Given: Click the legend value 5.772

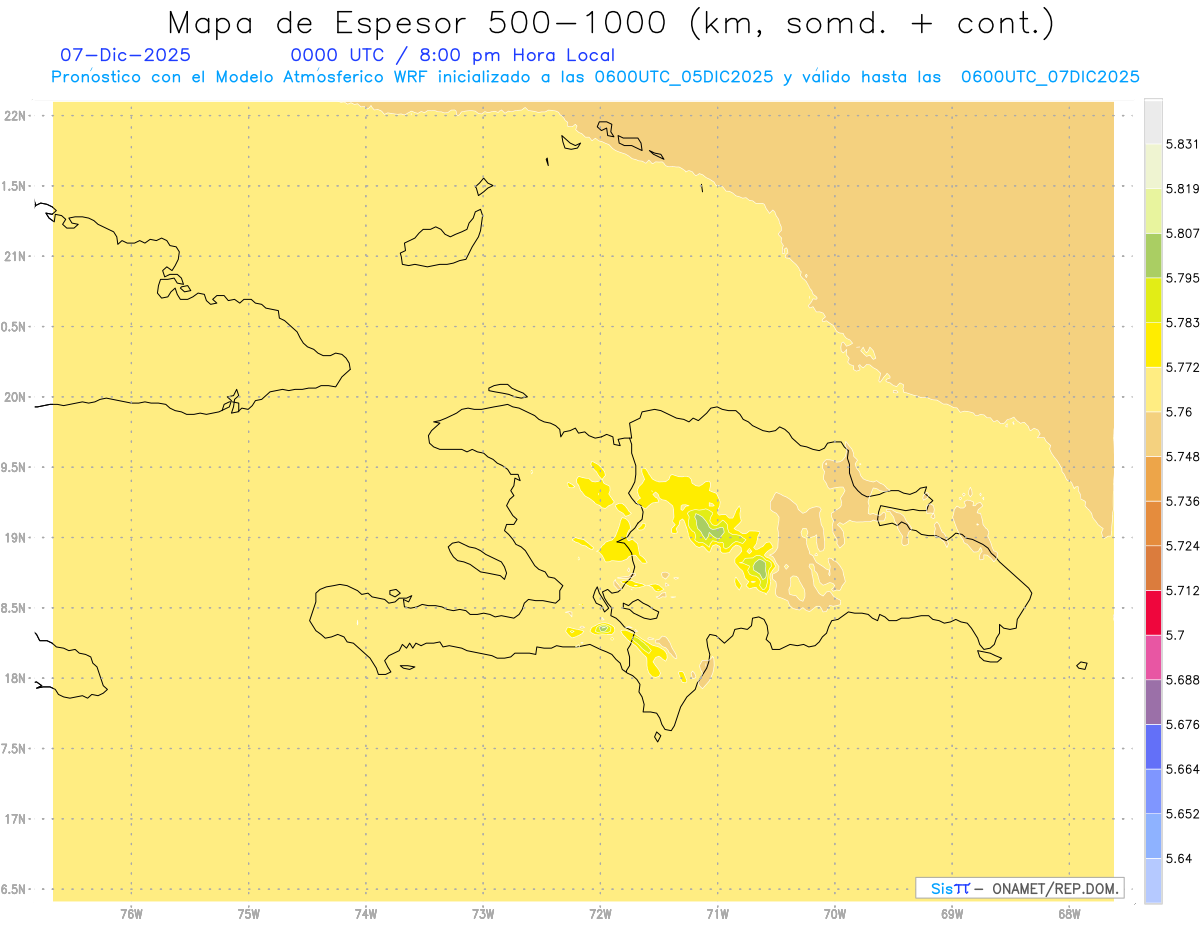Looking at the screenshot, I should pyautogui.click(x=1183, y=367).
